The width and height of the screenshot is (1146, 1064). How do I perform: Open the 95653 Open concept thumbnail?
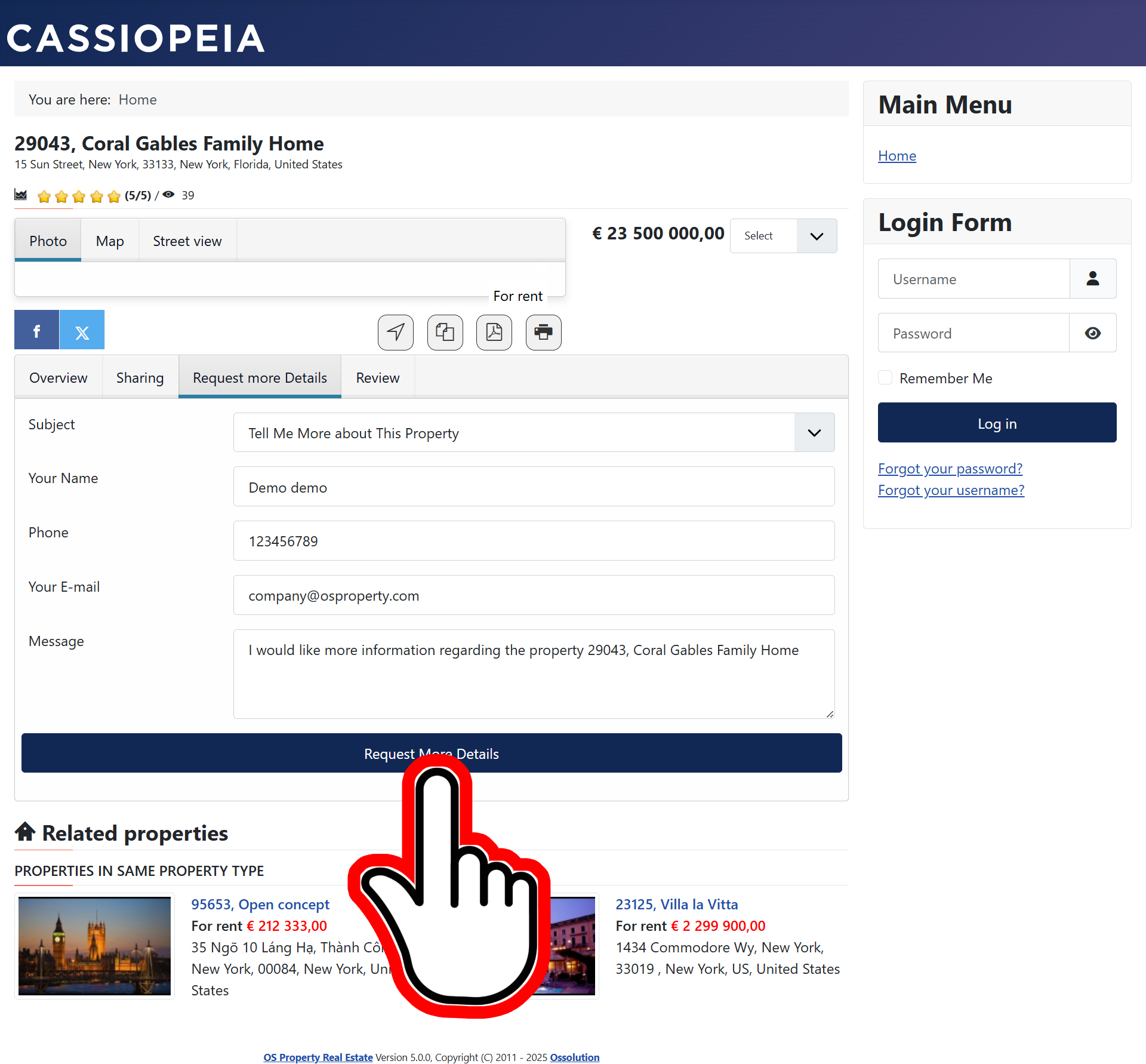[94, 946]
